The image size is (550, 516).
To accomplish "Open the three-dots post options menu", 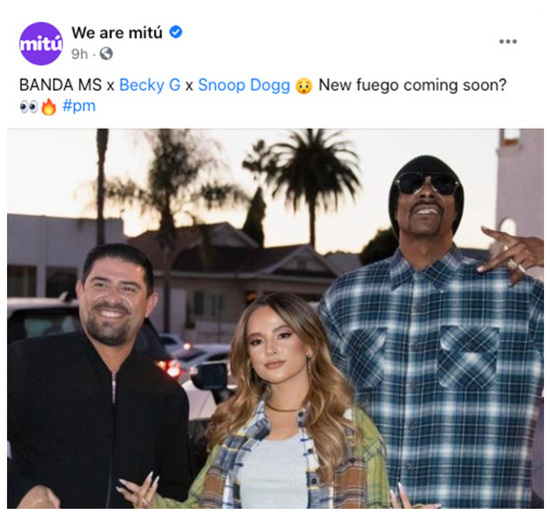I will [508, 41].
